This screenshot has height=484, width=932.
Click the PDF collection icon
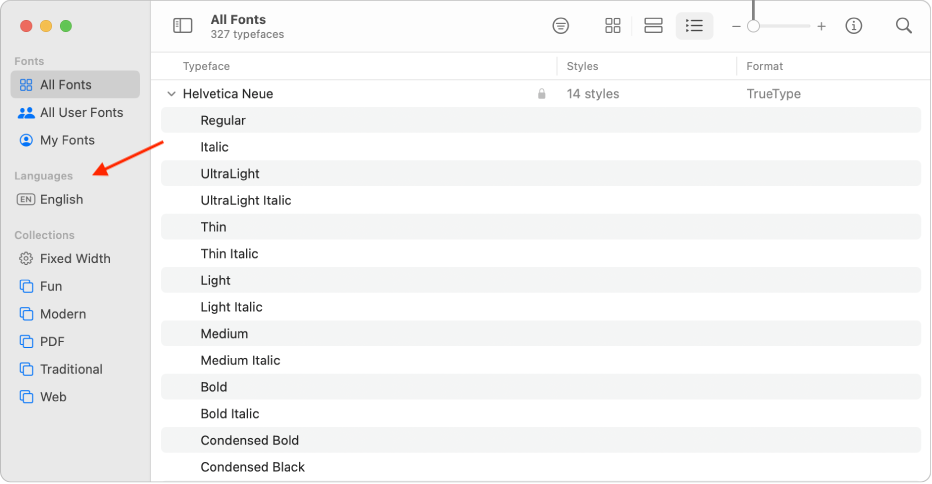coord(26,341)
